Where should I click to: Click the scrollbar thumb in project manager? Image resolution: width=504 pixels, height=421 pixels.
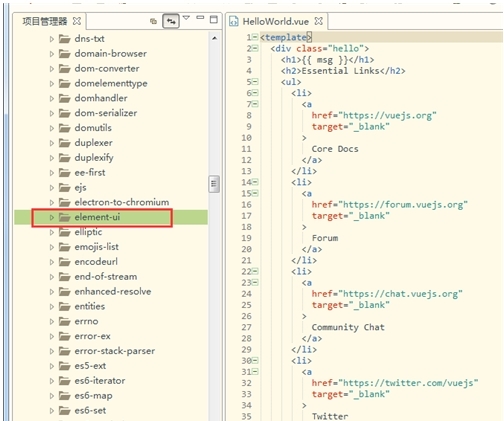[x=214, y=184]
